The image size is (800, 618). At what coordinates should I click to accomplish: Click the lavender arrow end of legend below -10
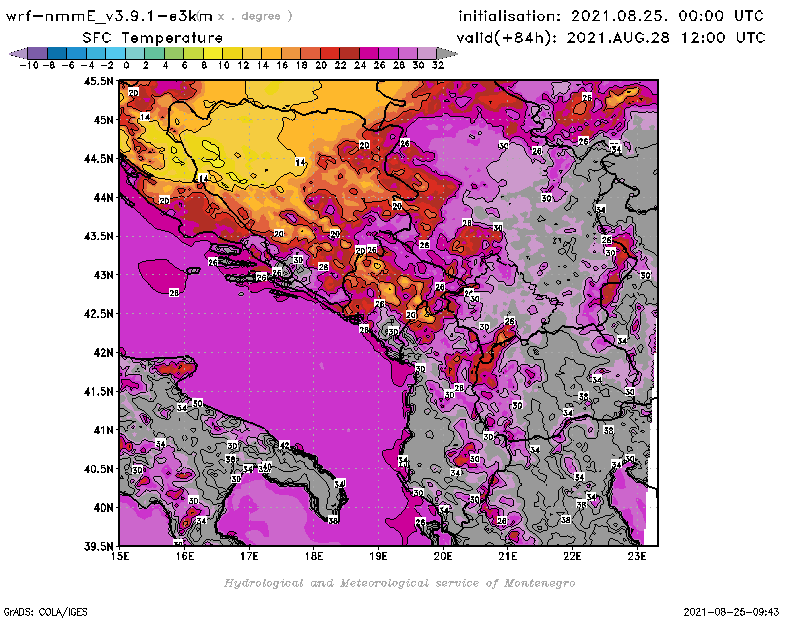(18, 53)
